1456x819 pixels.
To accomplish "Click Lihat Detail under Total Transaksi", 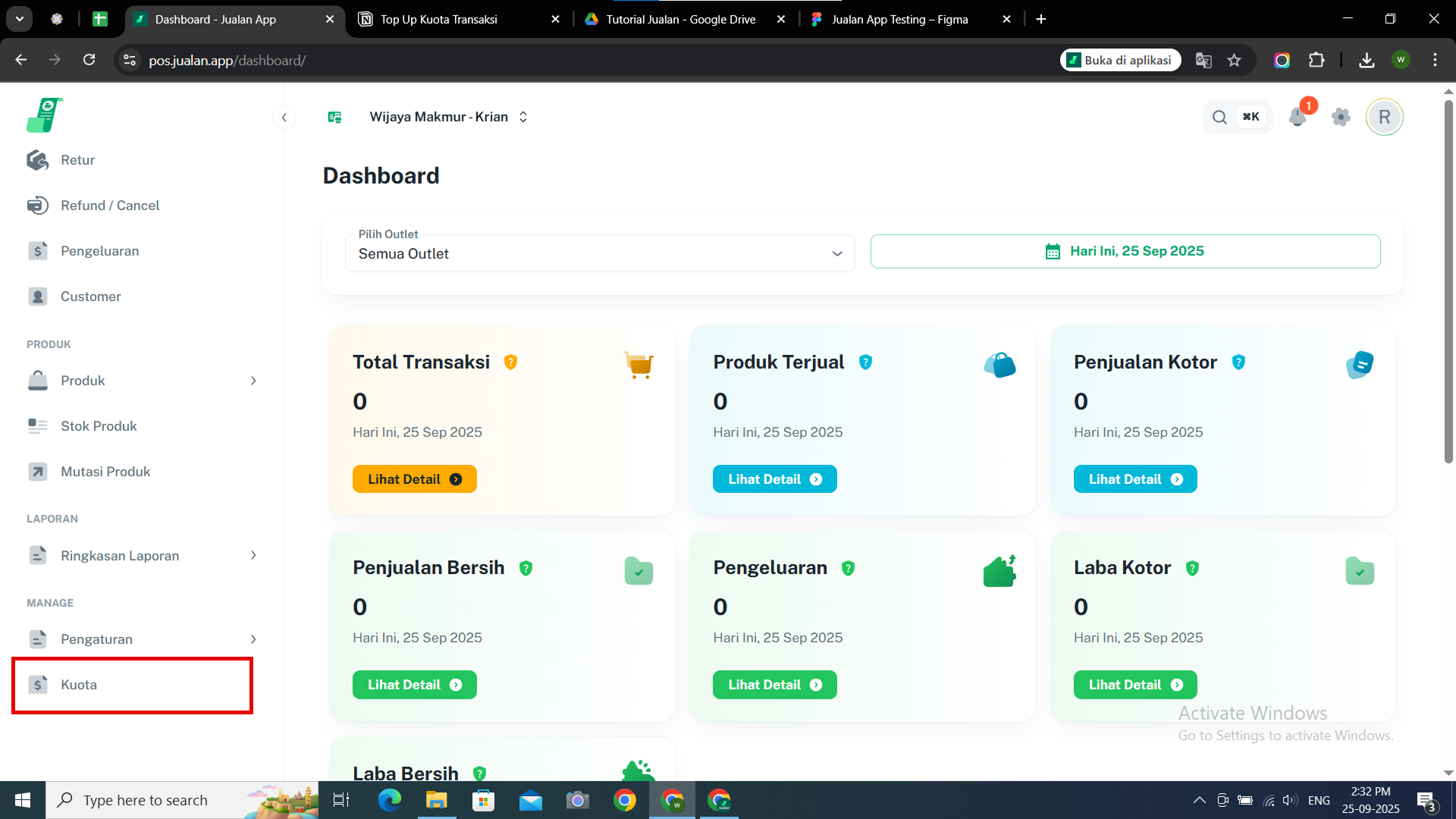I will (414, 479).
